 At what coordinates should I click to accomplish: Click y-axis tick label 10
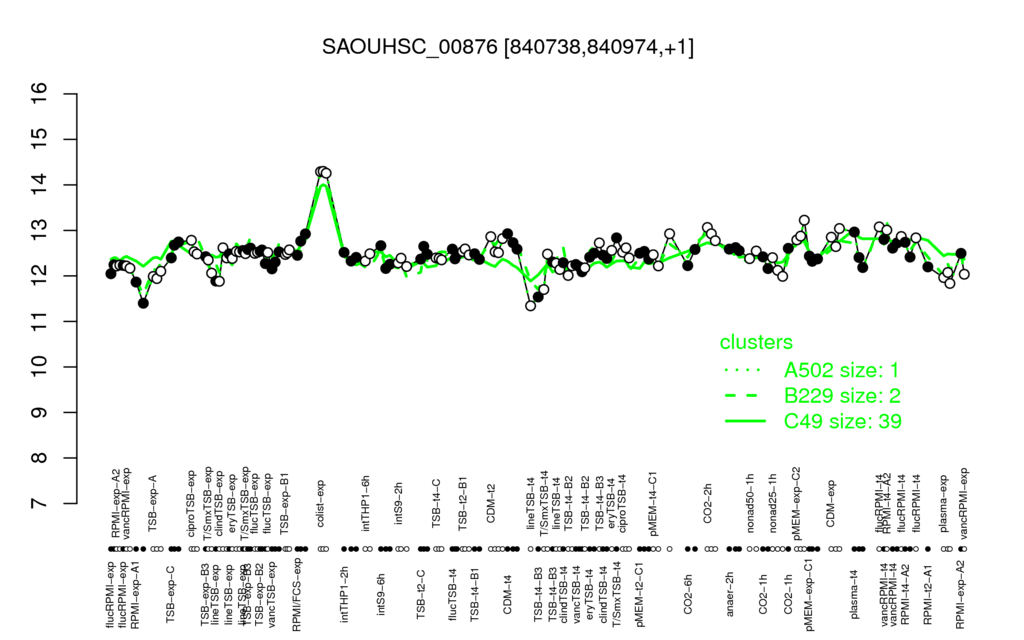(x=40, y=367)
